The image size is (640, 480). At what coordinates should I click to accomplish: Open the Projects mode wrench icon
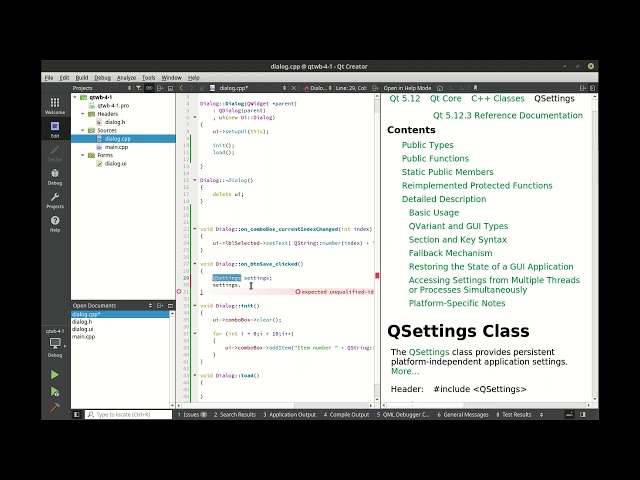(x=54, y=200)
